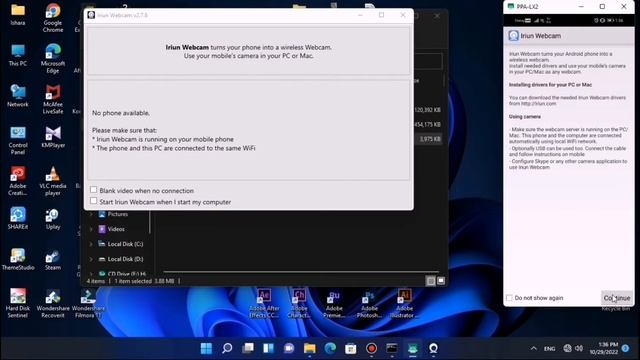Viewport: 640px width, 360px height.
Task: Open Adobe Illustrator desktop icon
Action: click(404, 303)
